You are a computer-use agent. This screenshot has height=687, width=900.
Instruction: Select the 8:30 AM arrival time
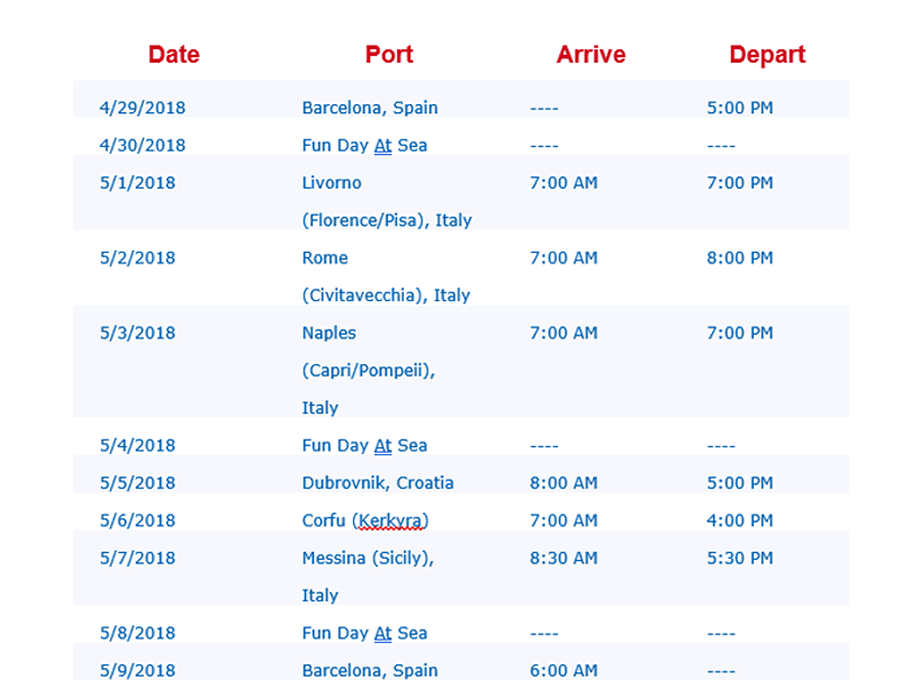point(564,558)
